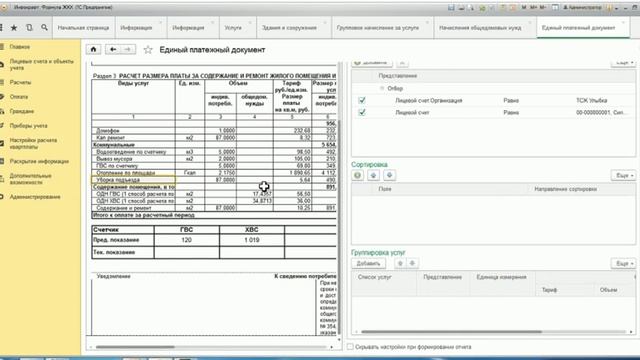Viewport: 640px width, 360px height.
Task: Open the Граждане sidebar section
Action: 22,111
